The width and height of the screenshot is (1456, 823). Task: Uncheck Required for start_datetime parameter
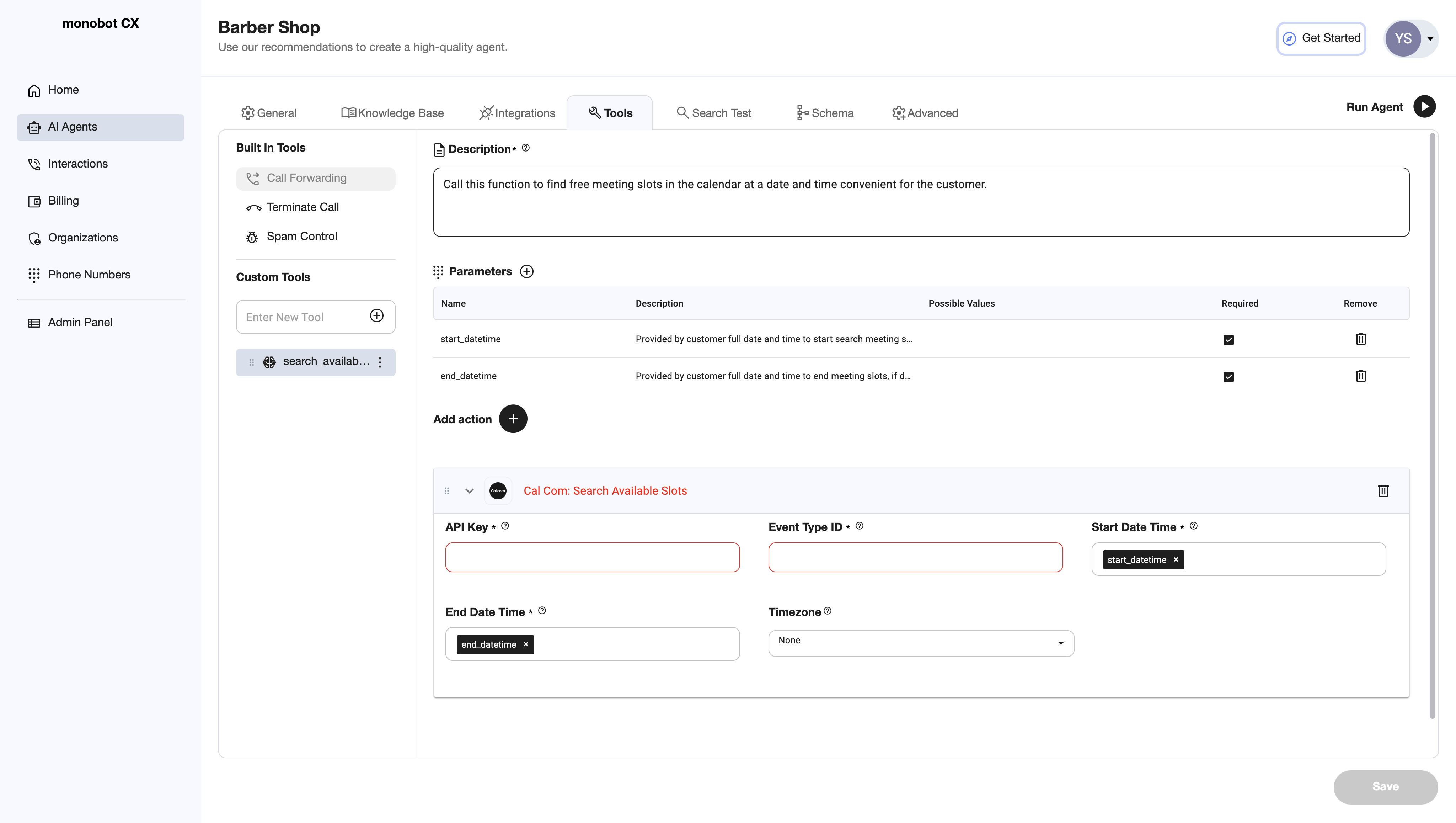(x=1229, y=339)
